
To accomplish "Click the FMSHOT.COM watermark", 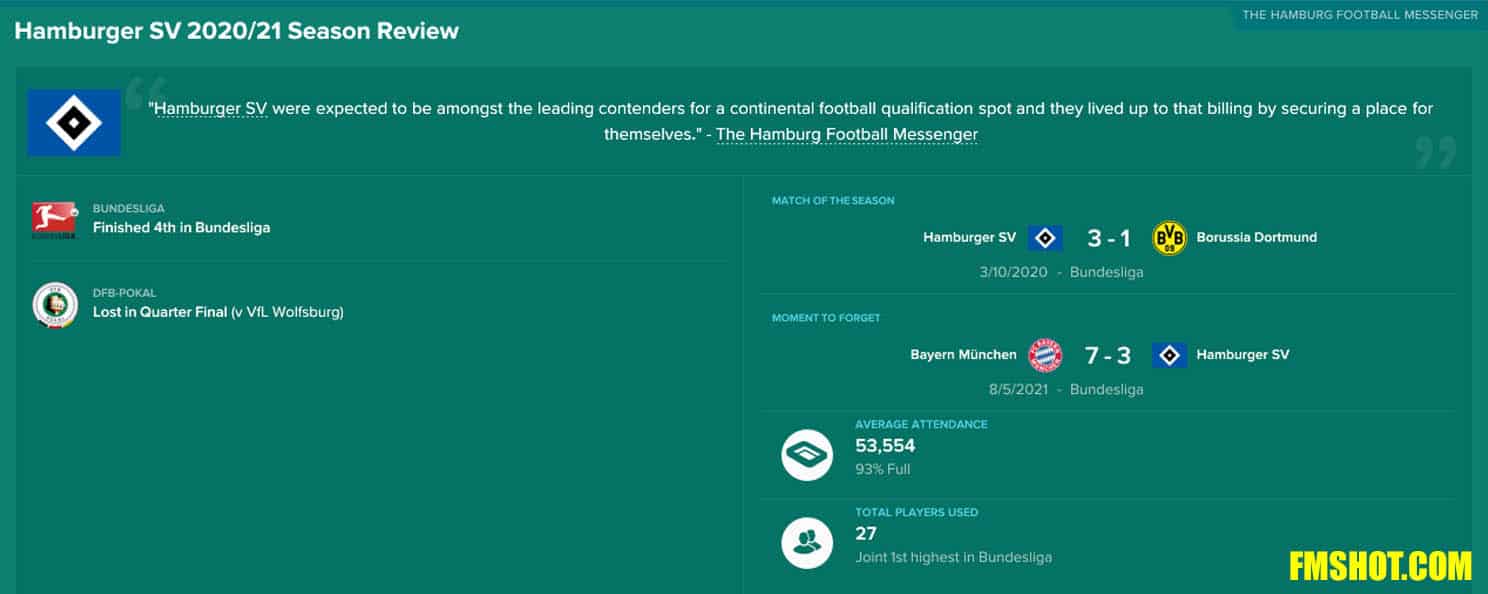I will point(1381,566).
